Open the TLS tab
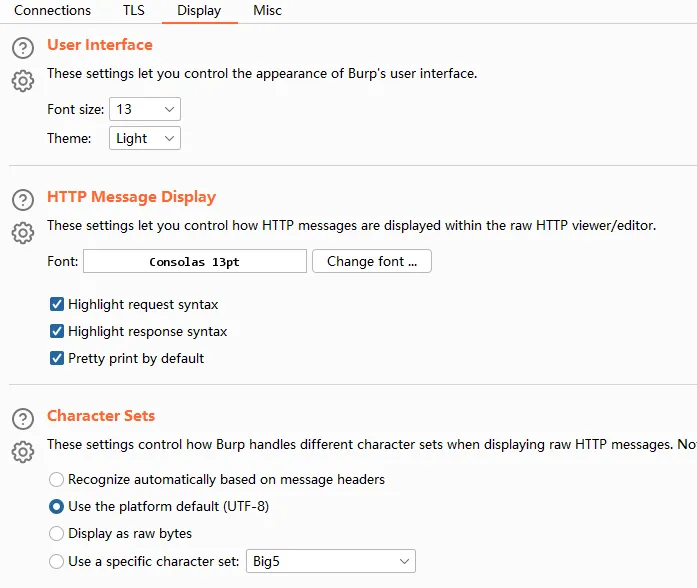Viewport: 697px width, 588px height. coord(133,11)
